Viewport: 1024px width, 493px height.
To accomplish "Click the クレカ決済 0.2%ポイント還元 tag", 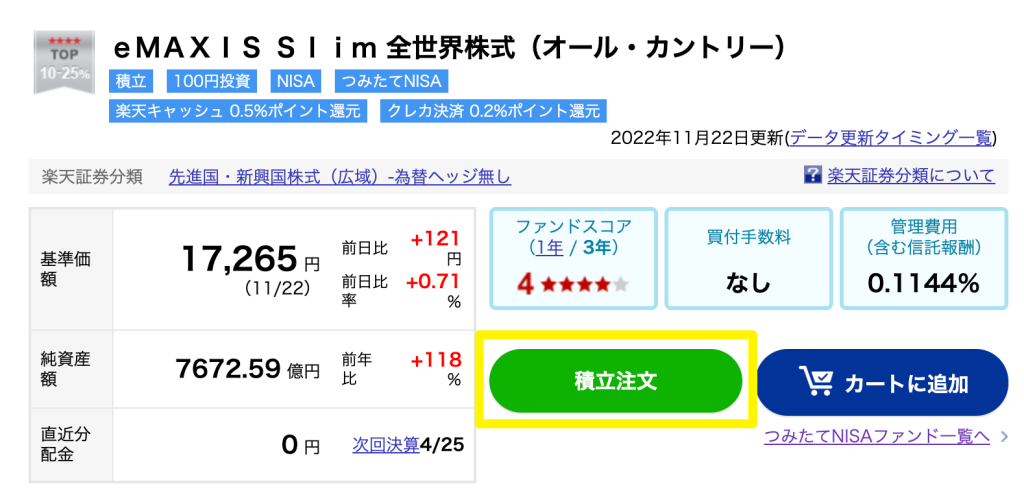I will (493, 110).
